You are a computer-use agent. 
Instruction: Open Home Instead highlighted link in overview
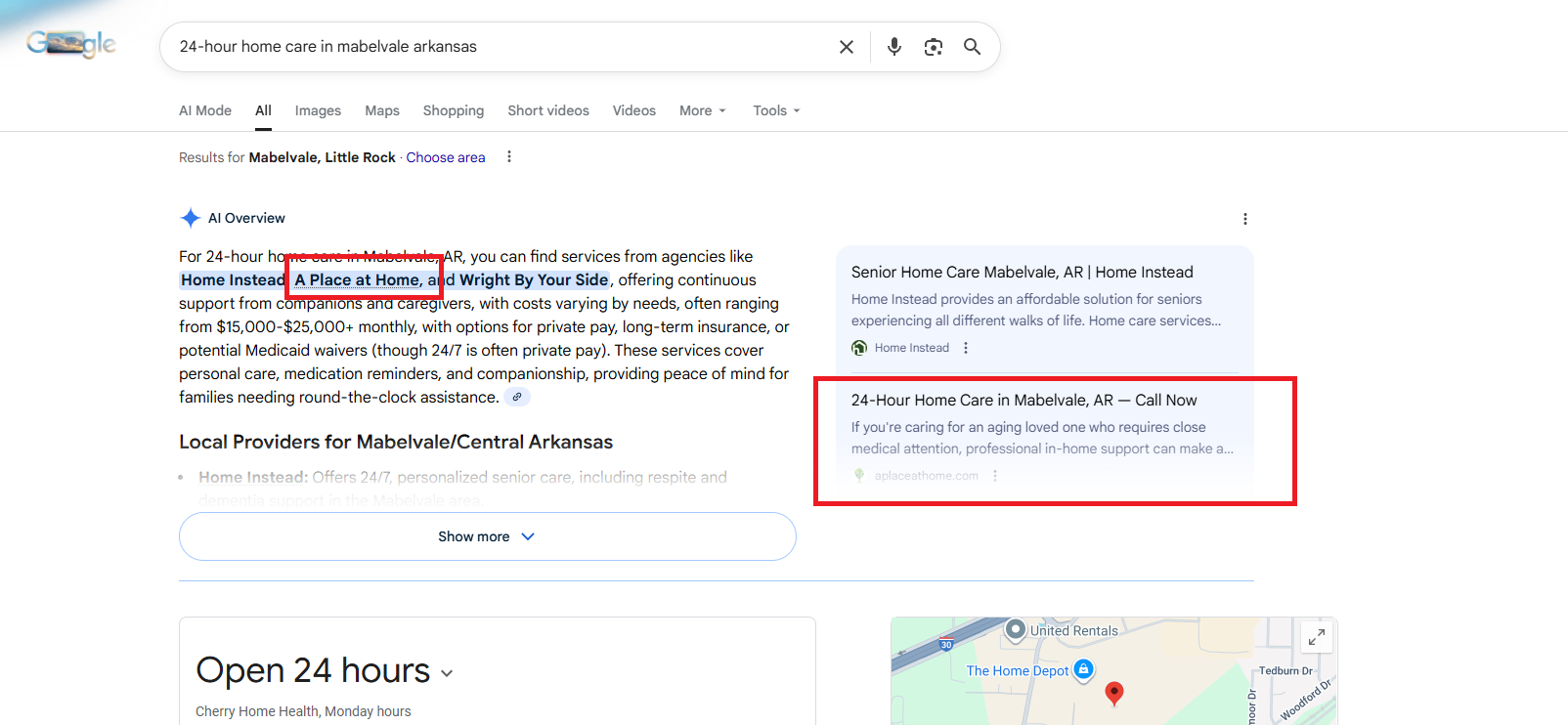pos(233,280)
